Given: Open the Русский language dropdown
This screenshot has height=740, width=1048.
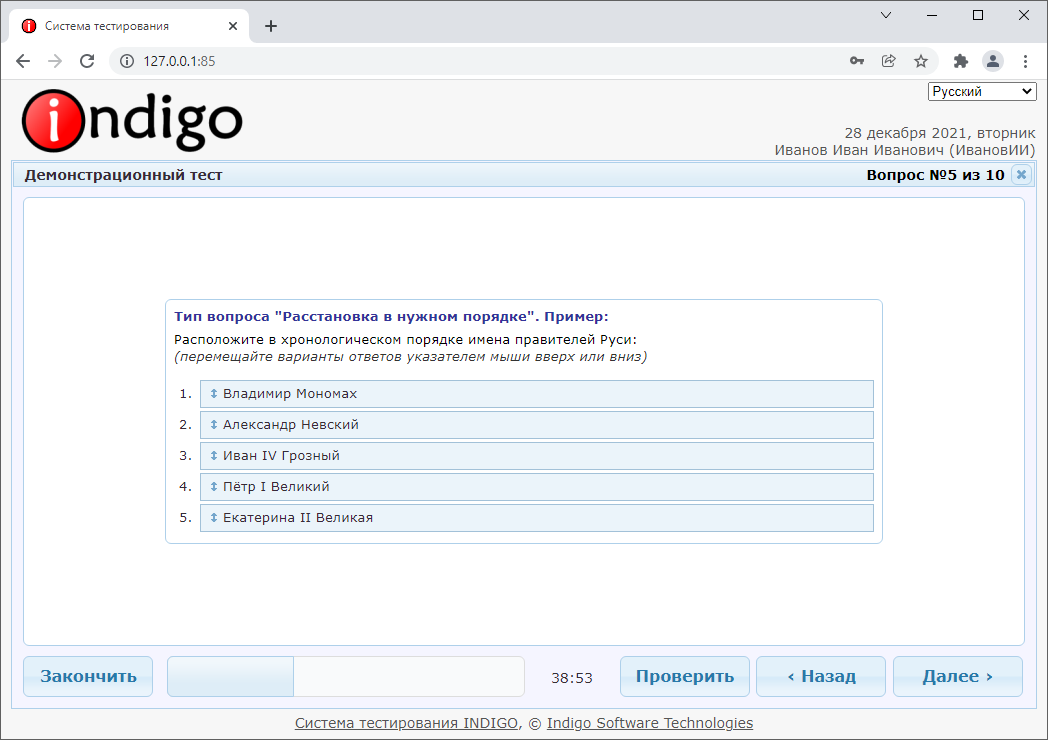Looking at the screenshot, I should pyautogui.click(x=982, y=92).
